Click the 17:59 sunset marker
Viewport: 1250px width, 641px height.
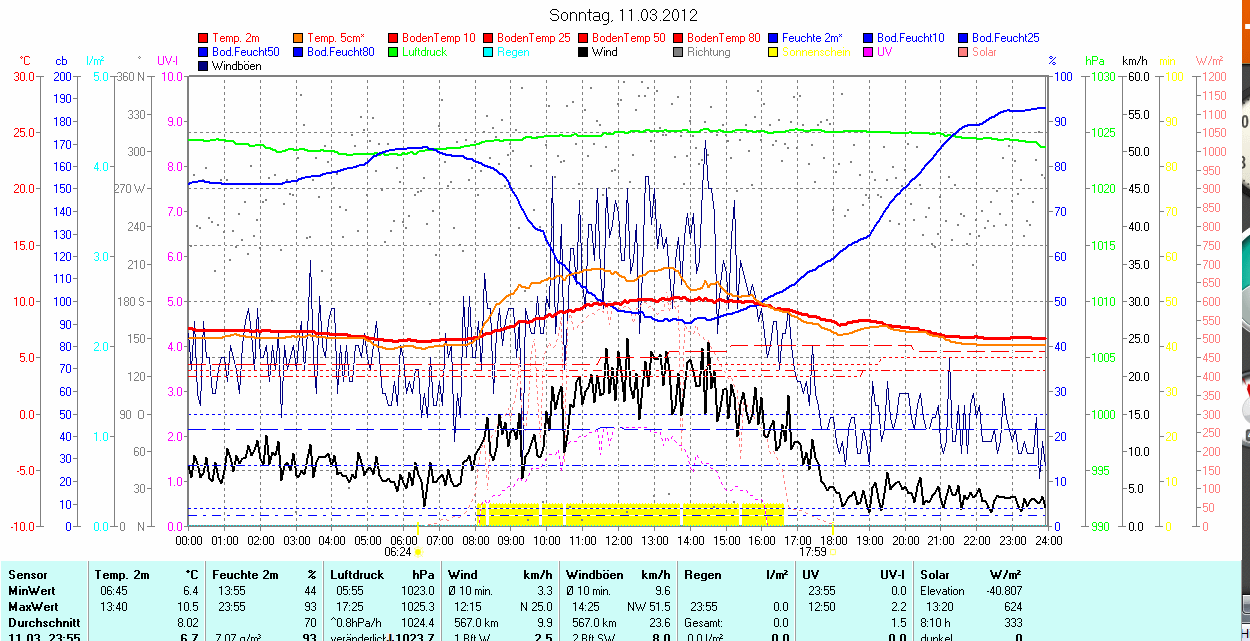(x=813, y=551)
